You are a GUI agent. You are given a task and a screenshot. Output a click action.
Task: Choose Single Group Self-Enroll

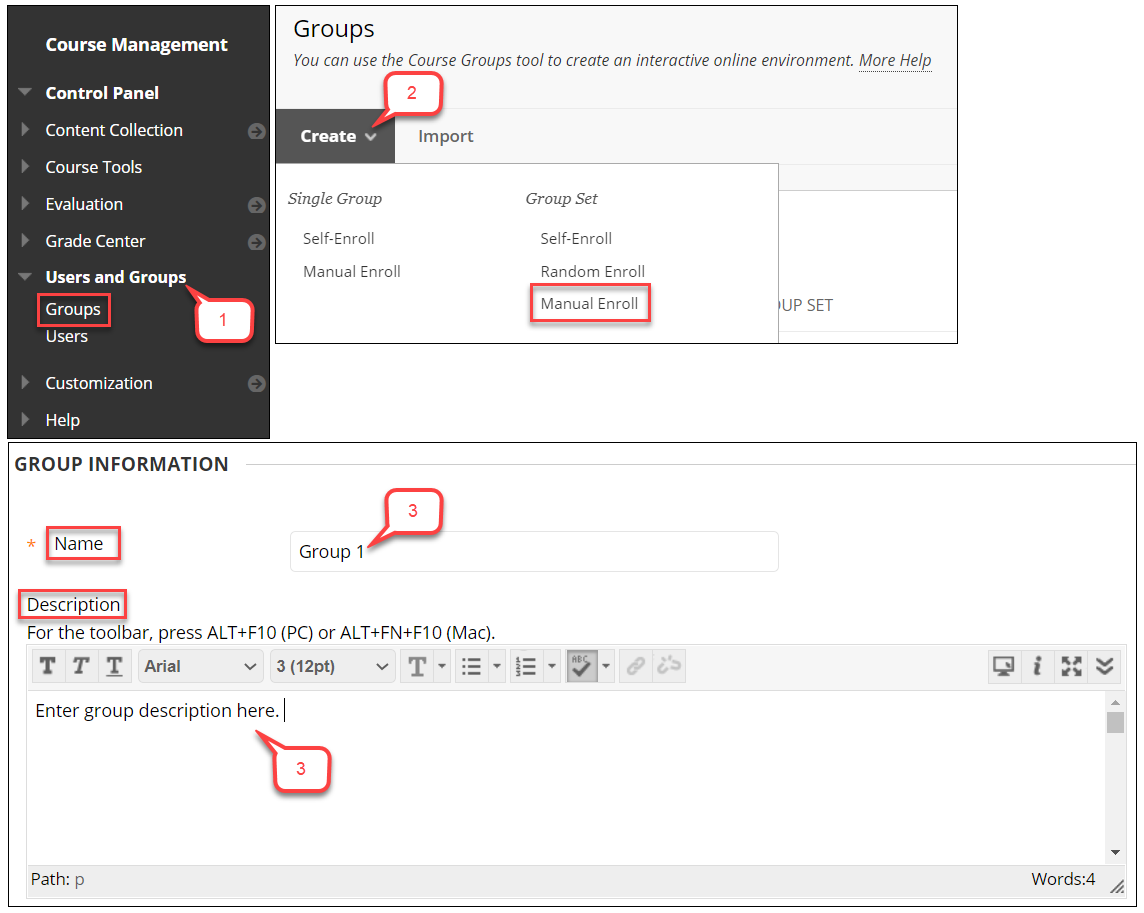point(339,239)
